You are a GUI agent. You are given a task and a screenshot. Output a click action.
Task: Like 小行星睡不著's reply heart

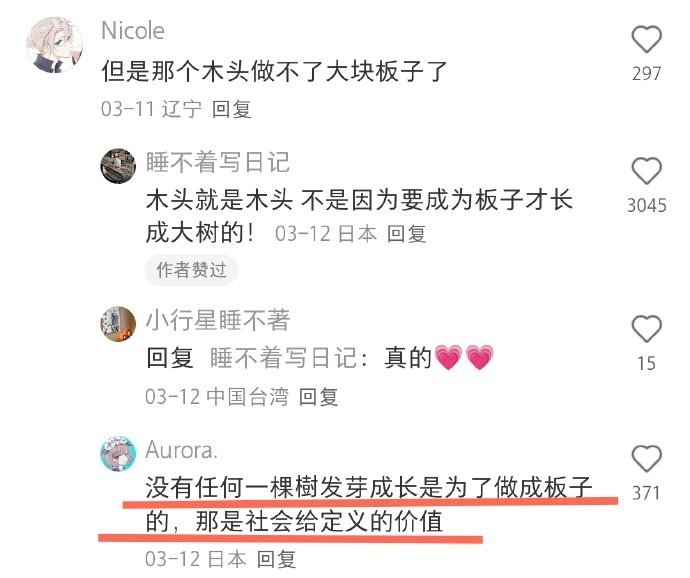[646, 329]
